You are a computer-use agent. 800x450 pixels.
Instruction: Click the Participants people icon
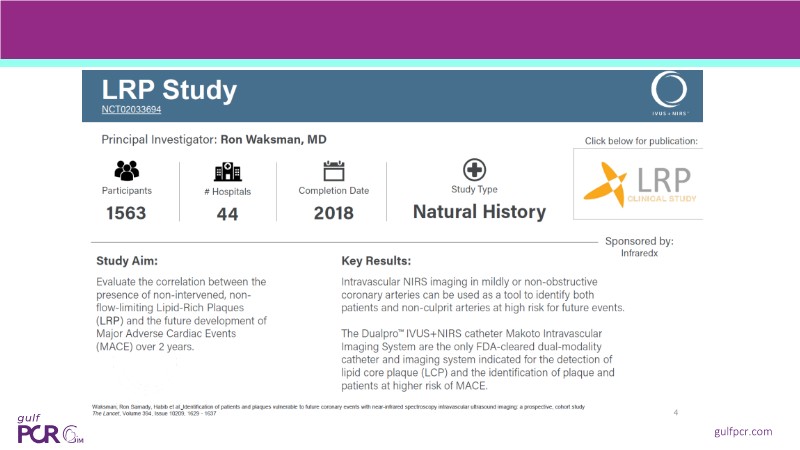[126, 170]
